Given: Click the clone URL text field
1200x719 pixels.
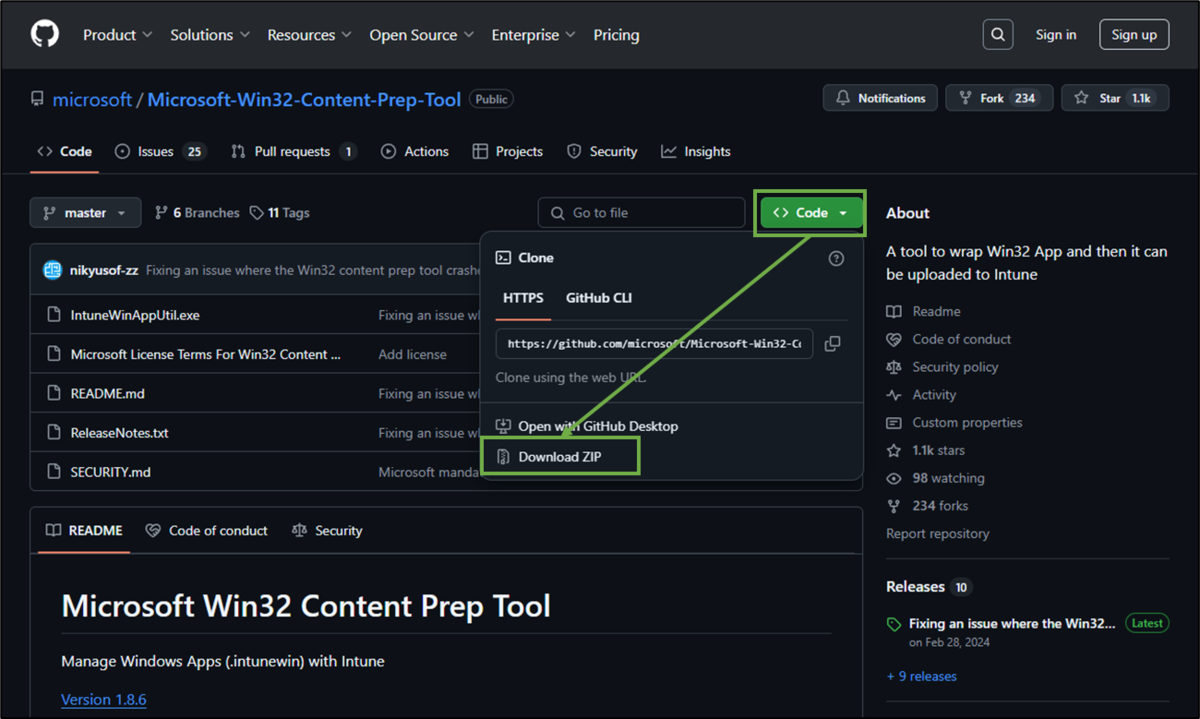Looking at the screenshot, I should coord(654,343).
